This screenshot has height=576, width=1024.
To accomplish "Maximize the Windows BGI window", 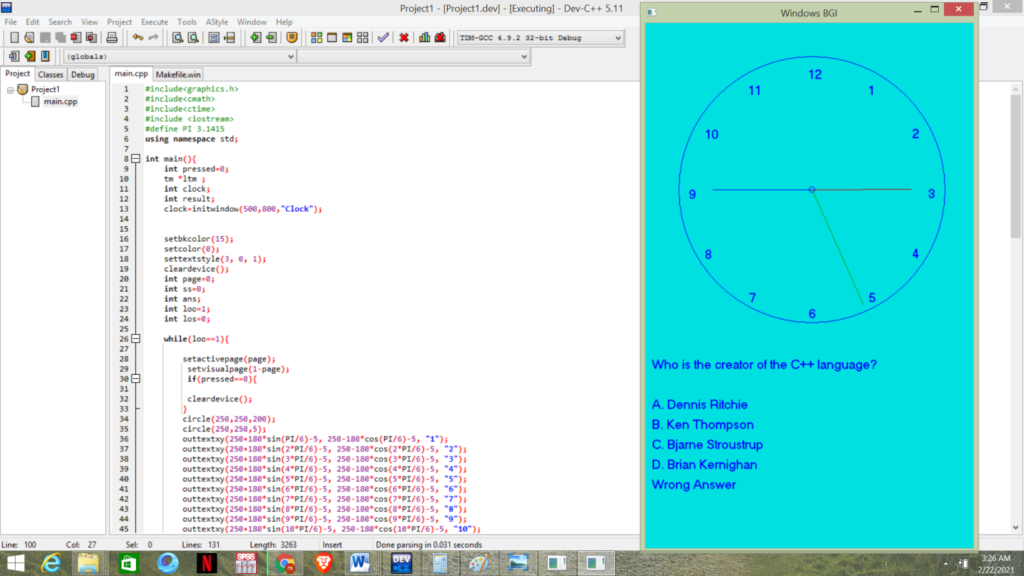I will 935,10.
